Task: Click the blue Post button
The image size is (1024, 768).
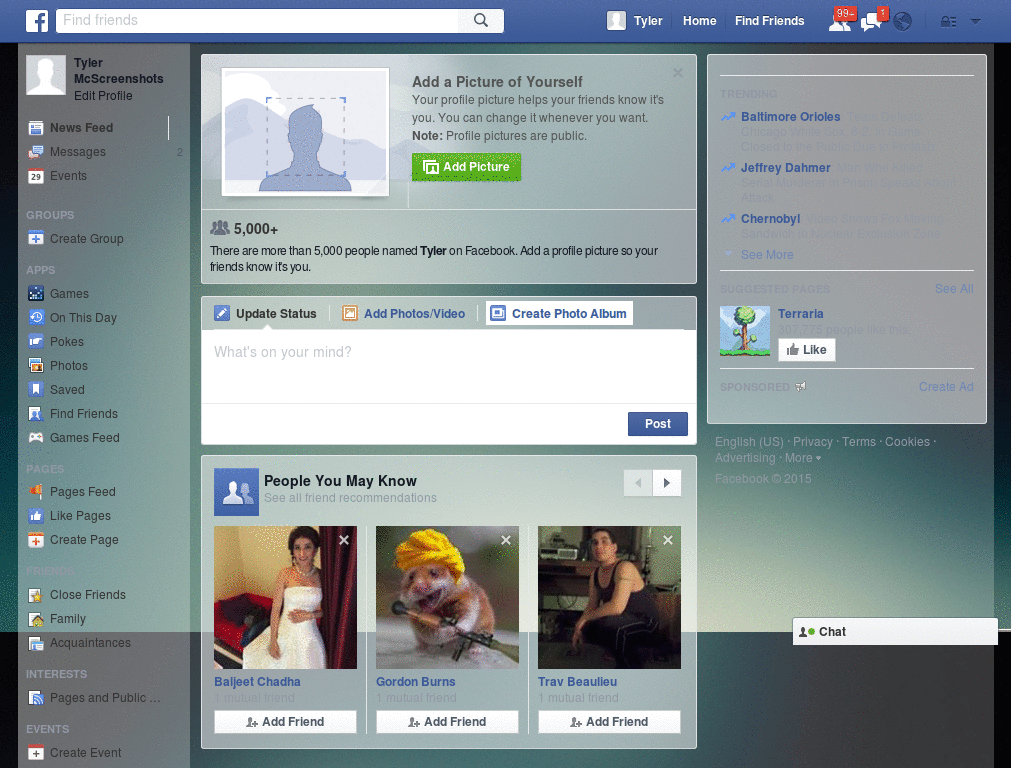Action: pos(658,424)
